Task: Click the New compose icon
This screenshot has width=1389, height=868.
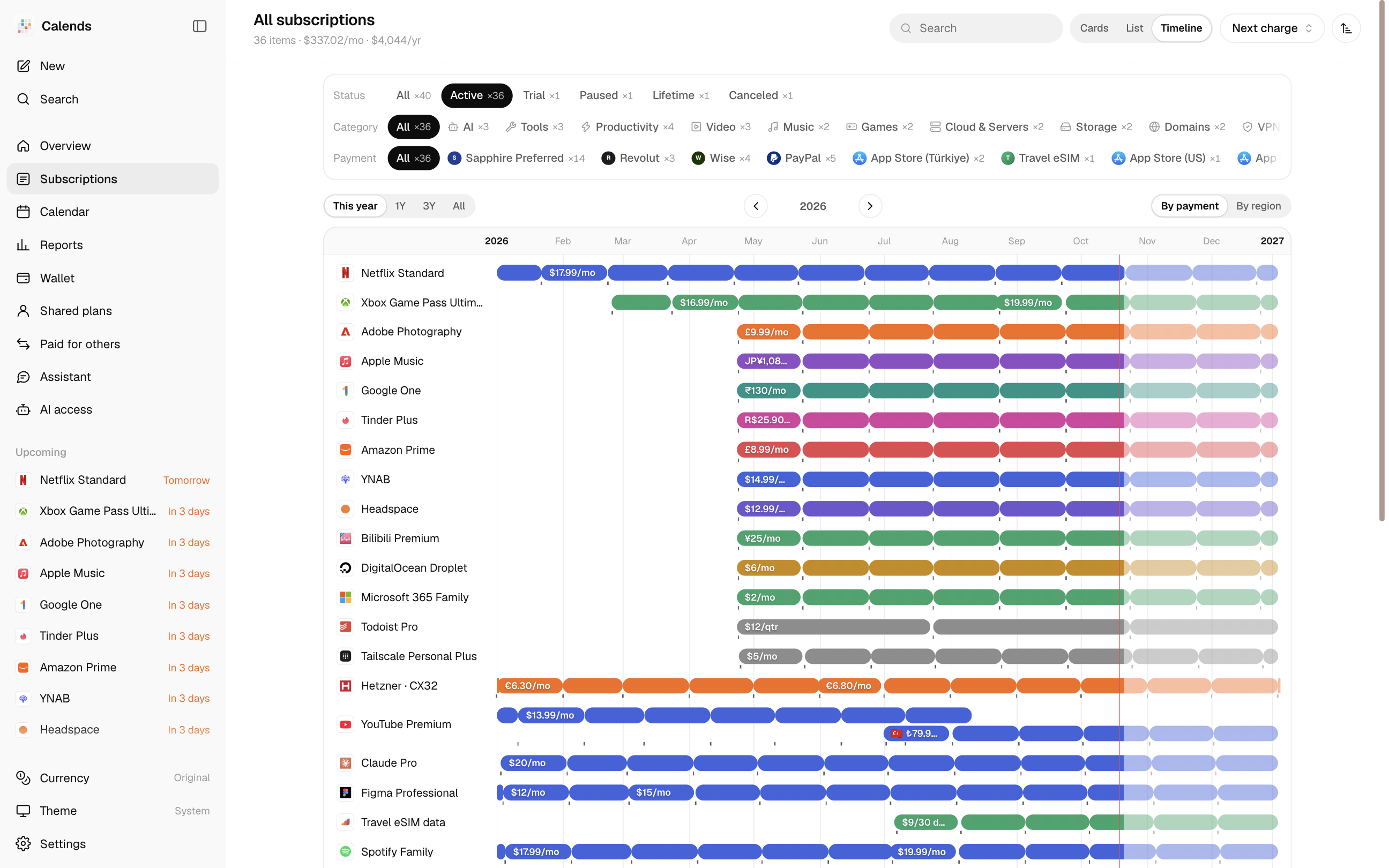Action: click(24, 66)
